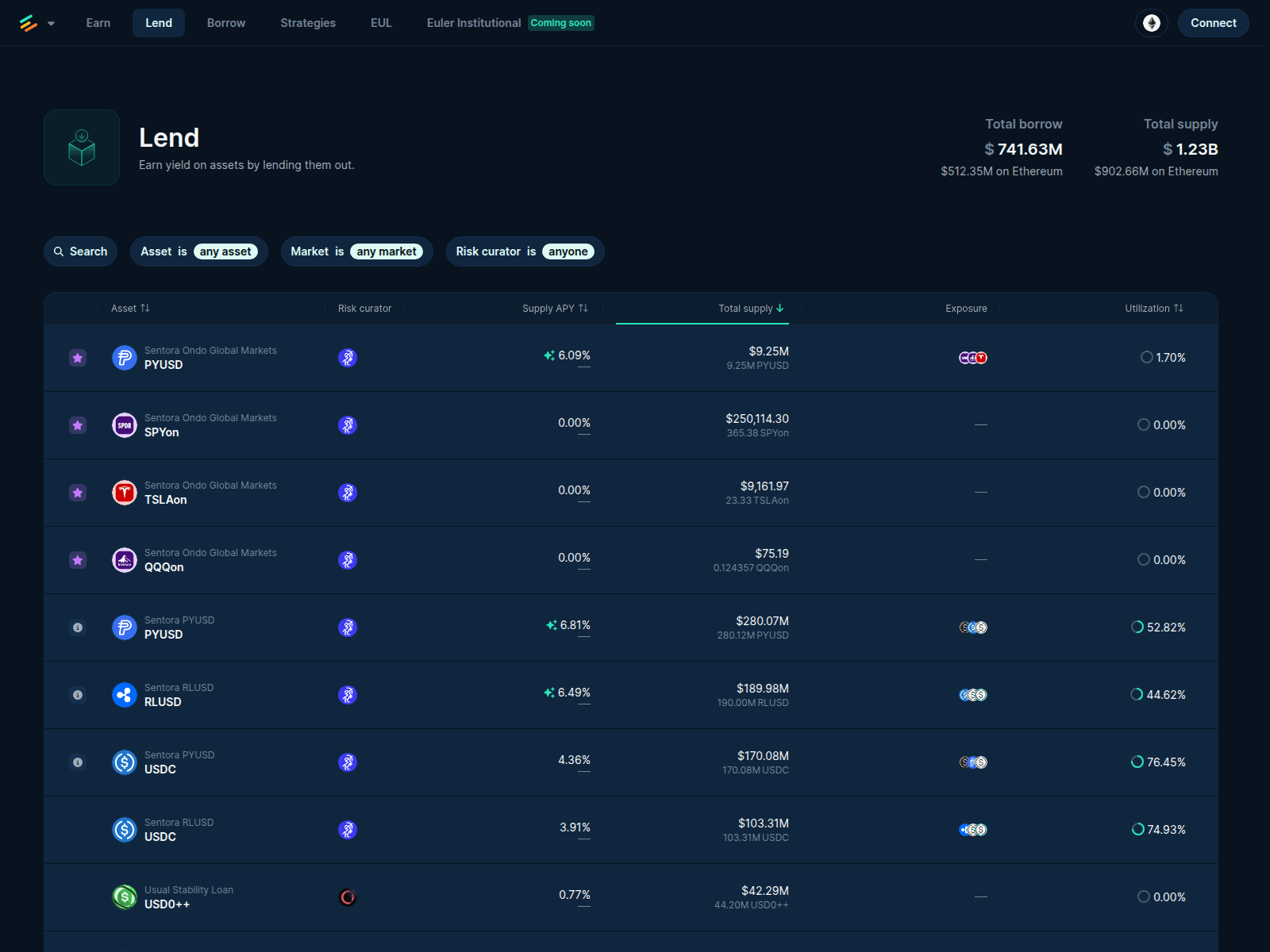This screenshot has height=952, width=1270.
Task: Sort by the Supply APY column
Action: (x=556, y=309)
